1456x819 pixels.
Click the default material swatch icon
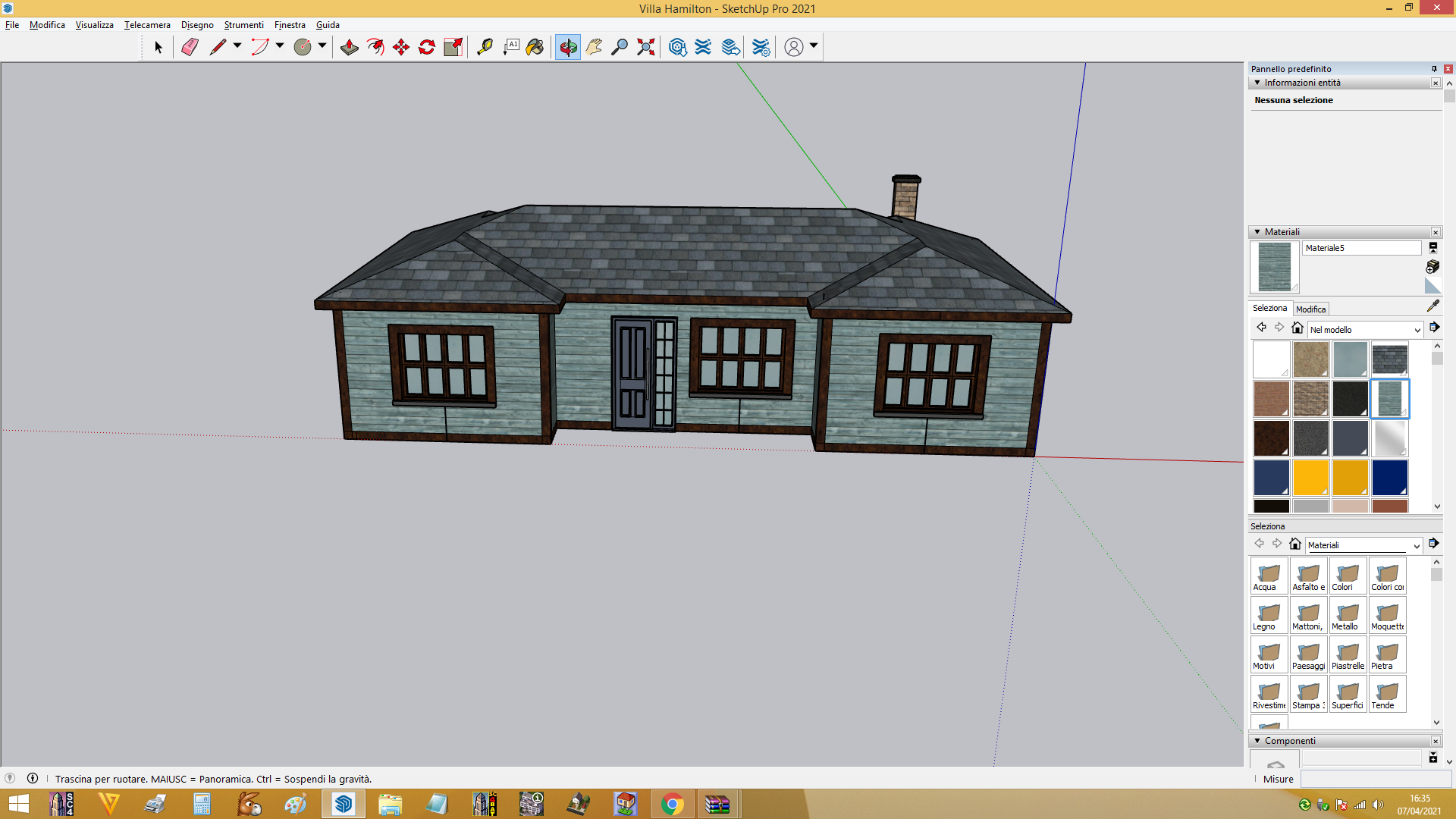(1432, 286)
